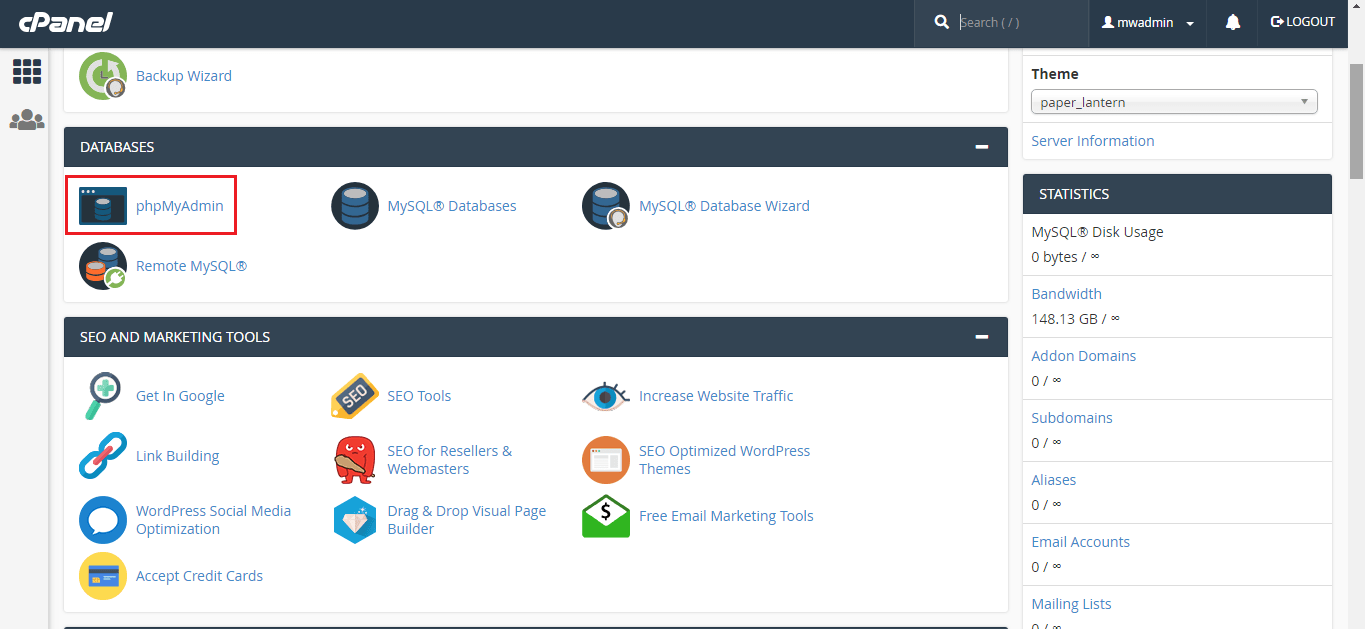Click the 148.13 GB bandwidth value

pos(1065,319)
